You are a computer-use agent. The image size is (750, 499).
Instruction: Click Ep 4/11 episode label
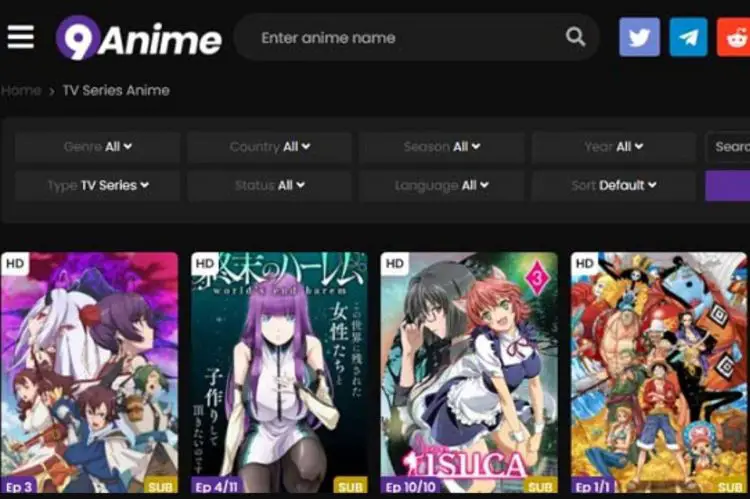pos(216,486)
